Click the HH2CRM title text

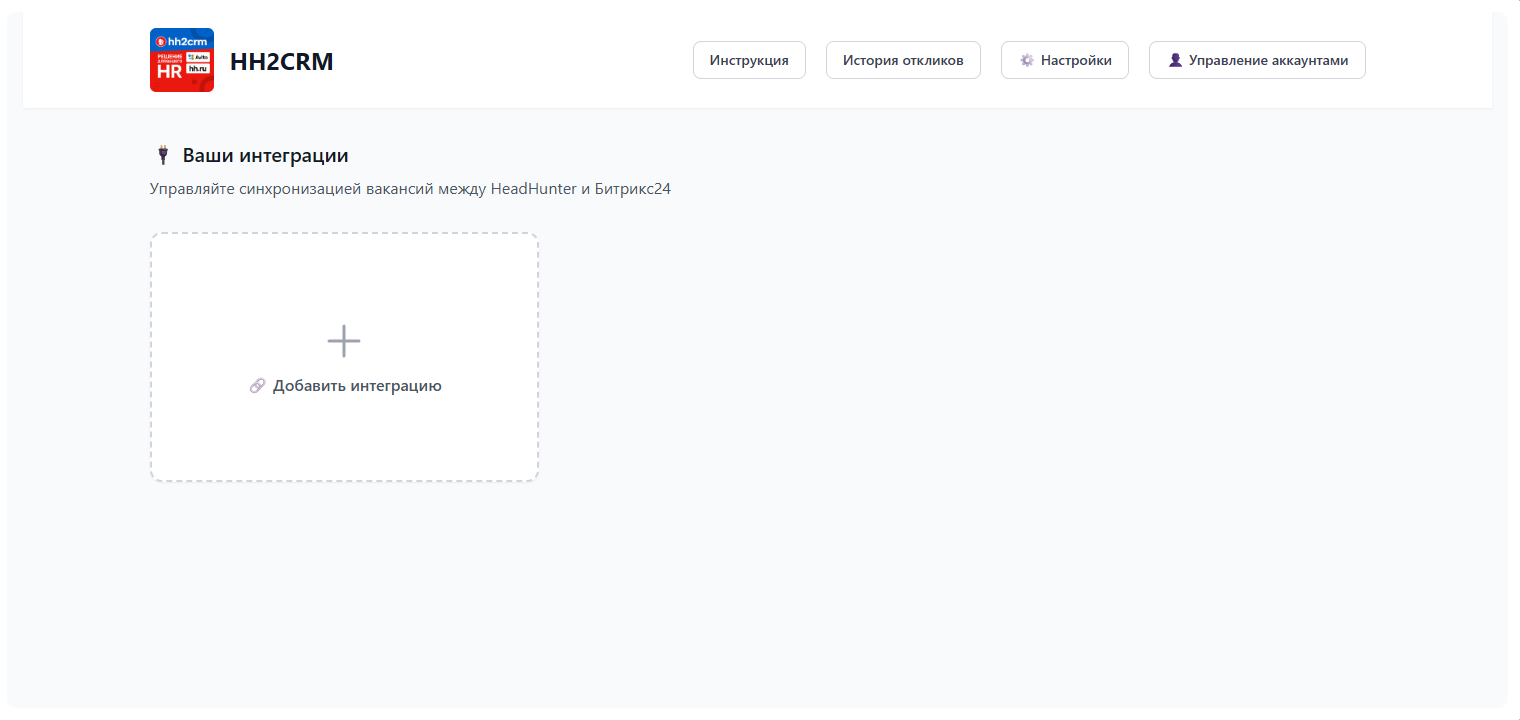coord(282,61)
